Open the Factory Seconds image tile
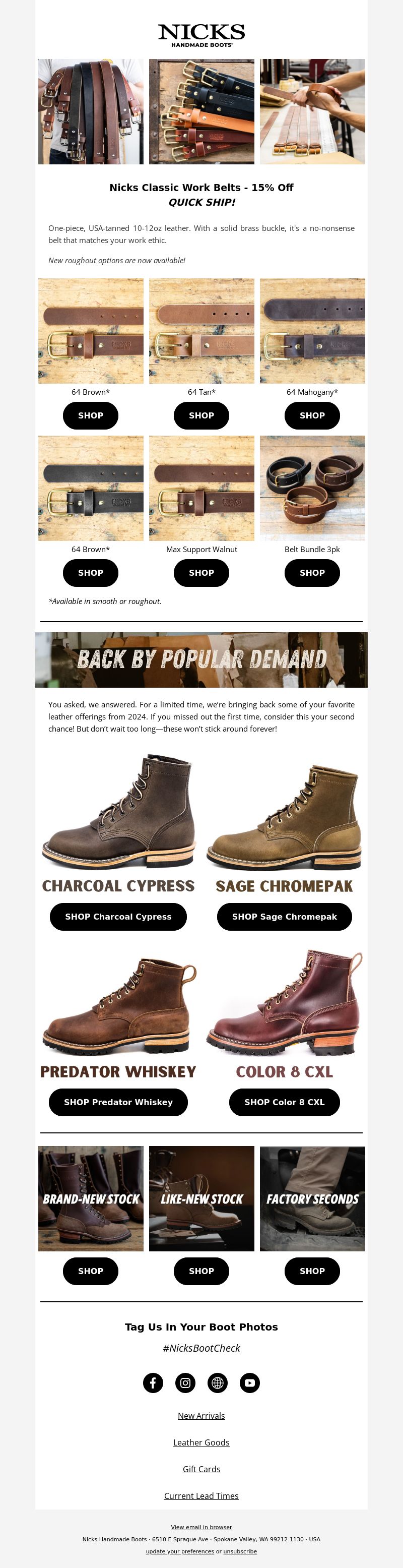403x1568 pixels. [x=312, y=1198]
